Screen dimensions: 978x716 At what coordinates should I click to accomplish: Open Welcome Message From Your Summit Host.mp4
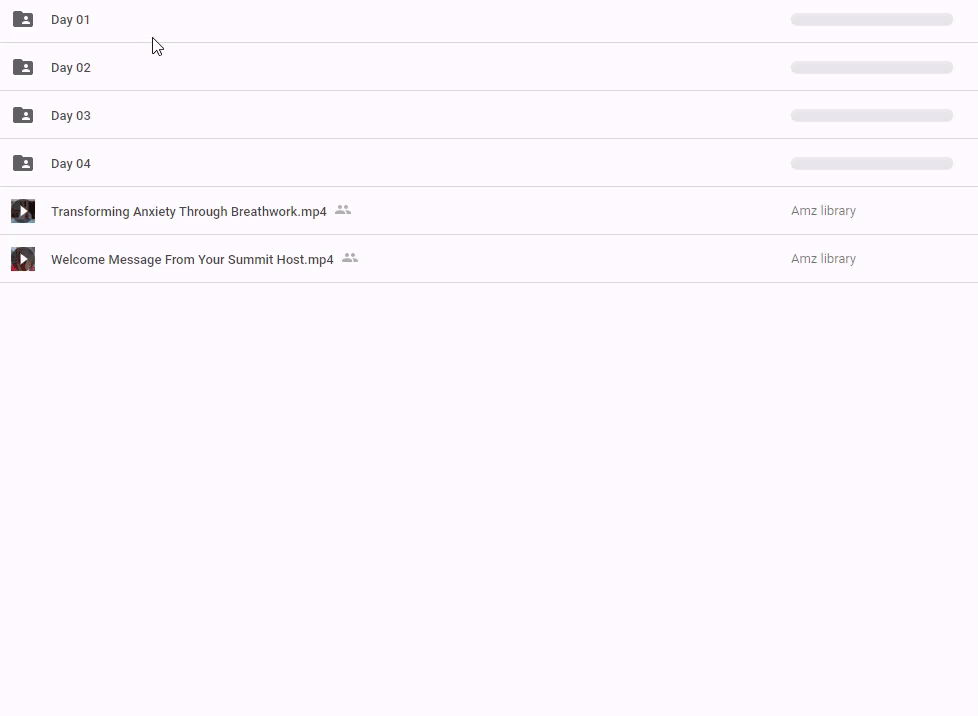point(192,260)
